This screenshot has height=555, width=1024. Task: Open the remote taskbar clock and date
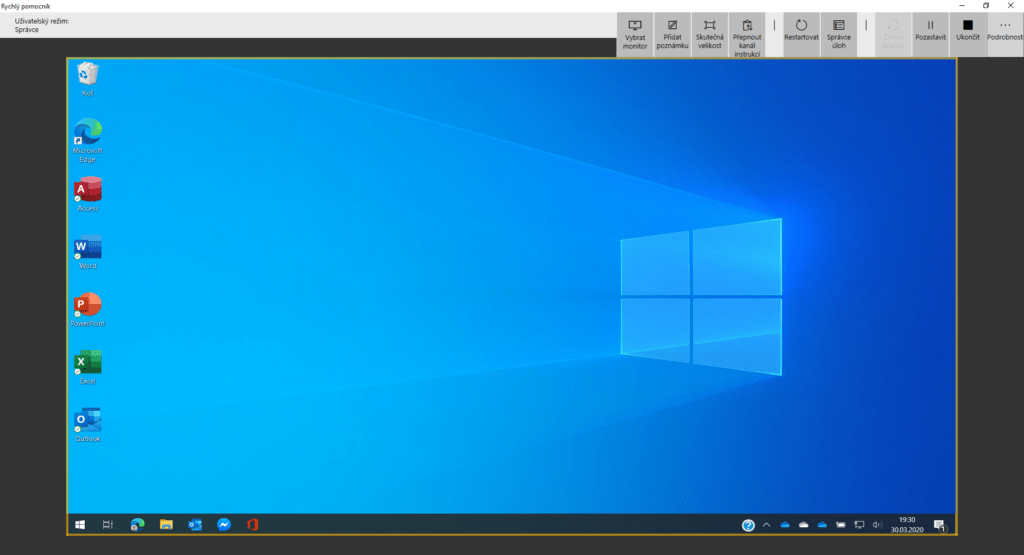[905, 525]
